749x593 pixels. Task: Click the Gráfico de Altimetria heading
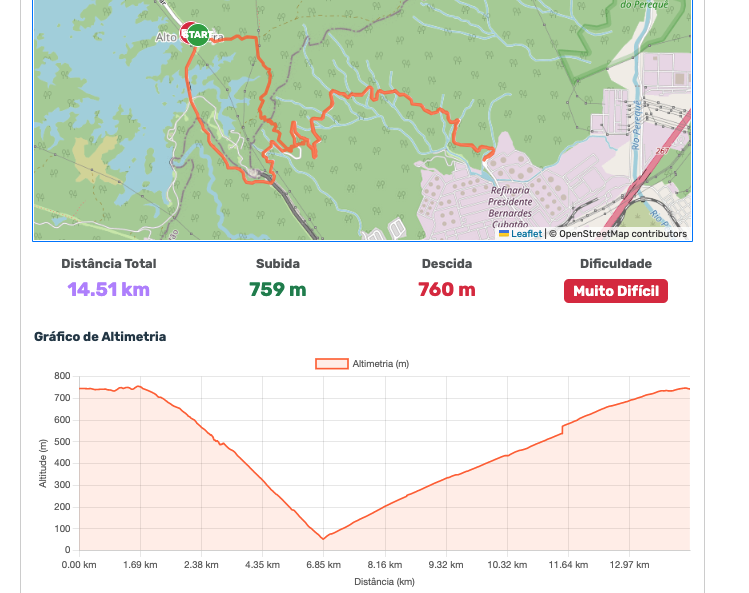100,337
